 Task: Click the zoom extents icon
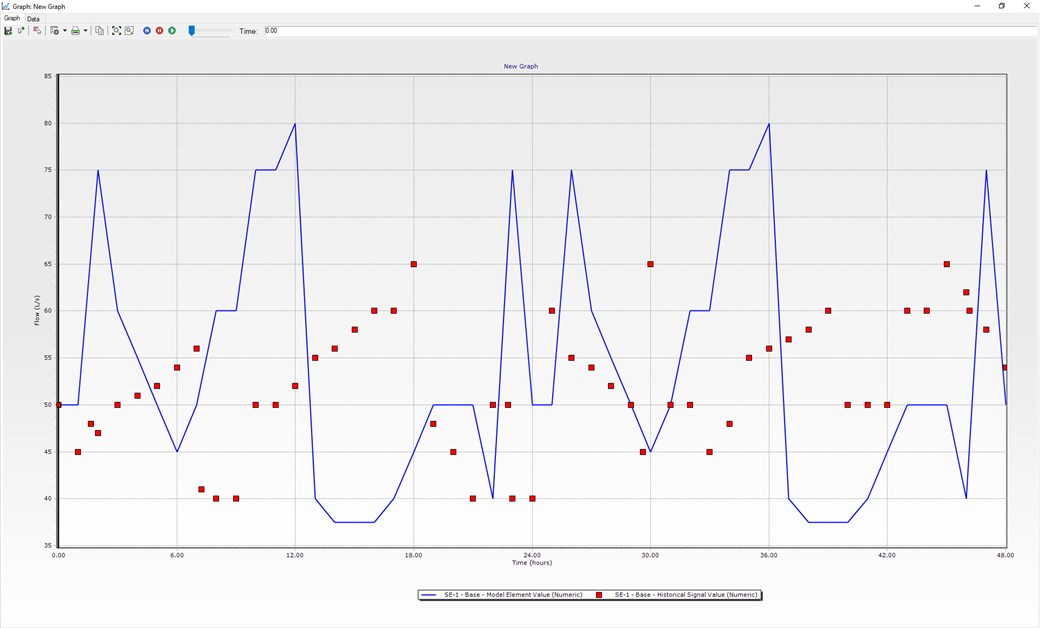(117, 31)
